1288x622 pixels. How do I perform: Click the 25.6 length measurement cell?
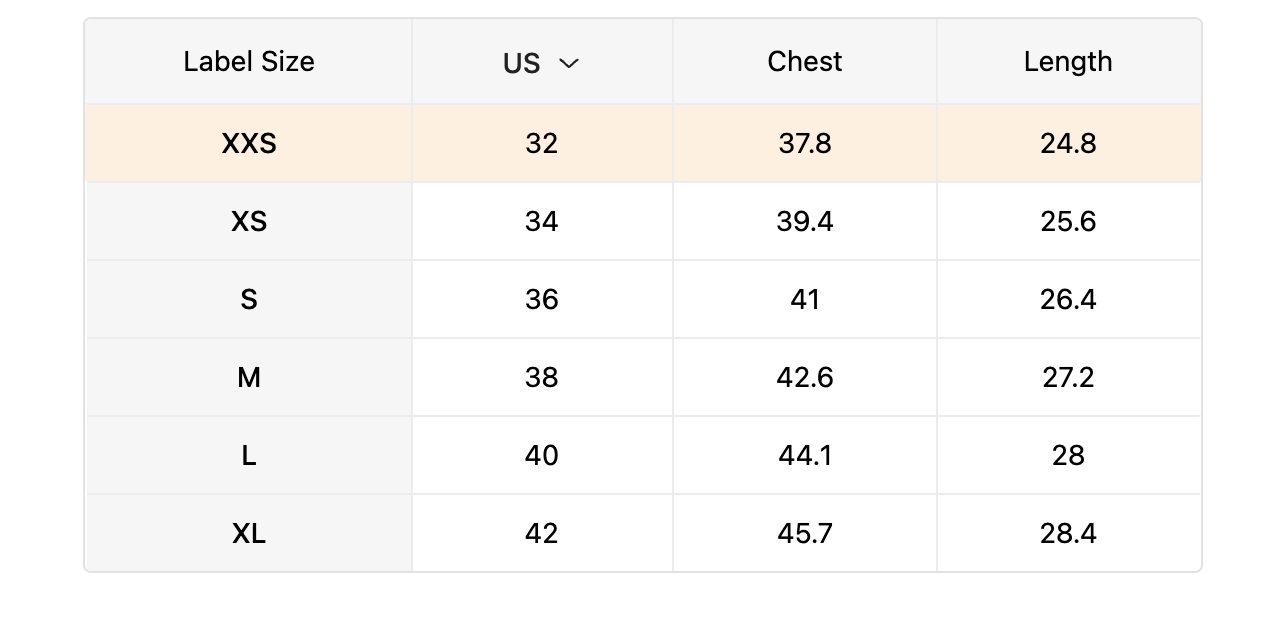pyautogui.click(x=1068, y=222)
